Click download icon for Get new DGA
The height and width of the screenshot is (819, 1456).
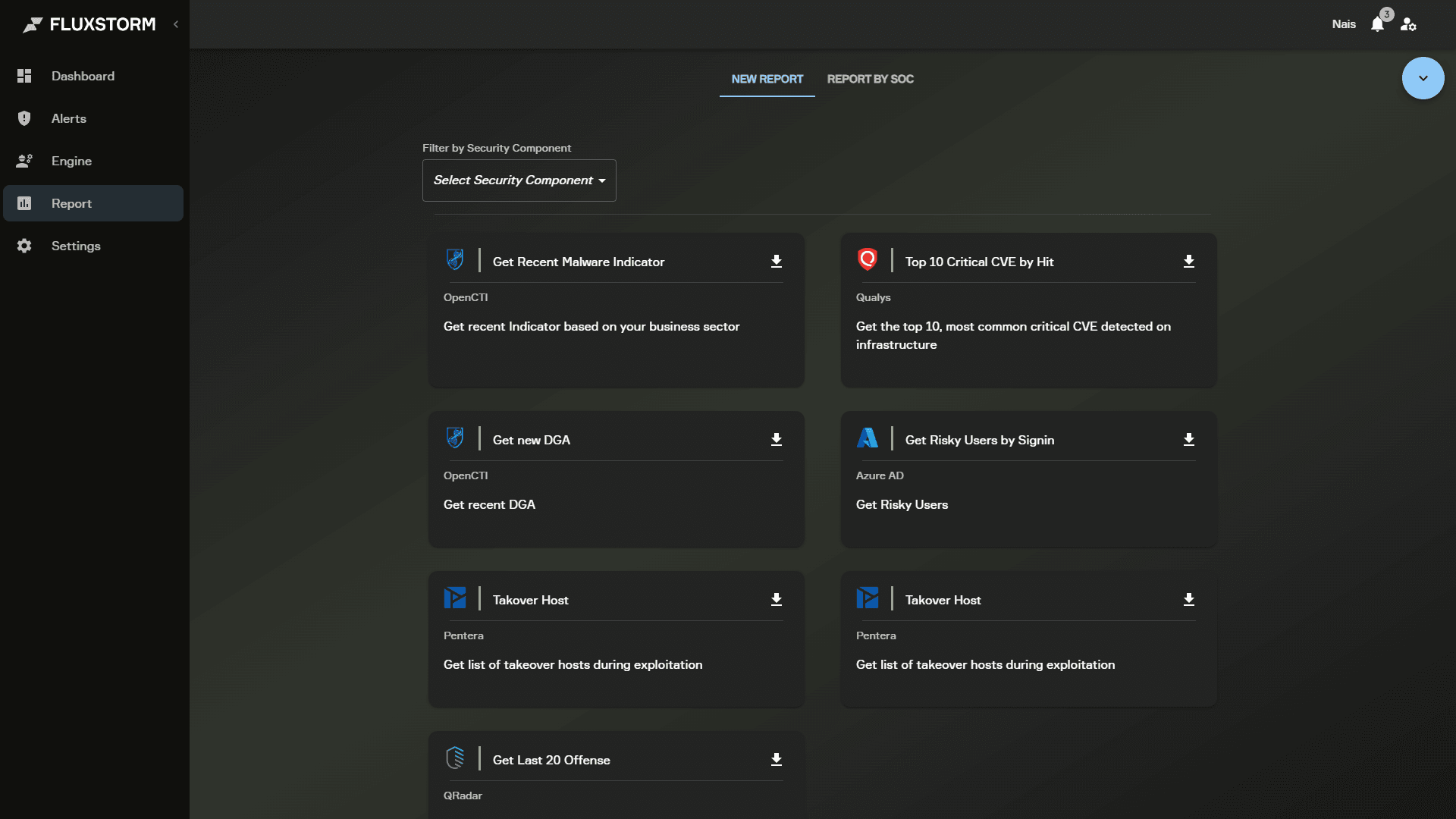pos(776,440)
